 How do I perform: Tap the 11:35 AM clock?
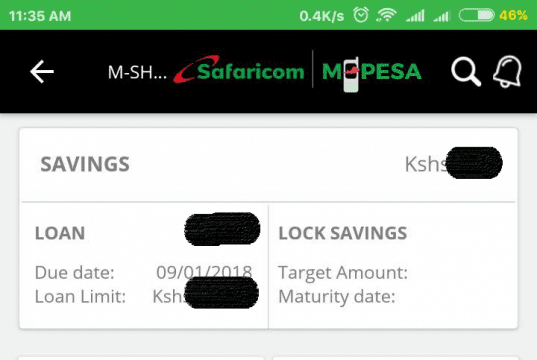pos(40,16)
